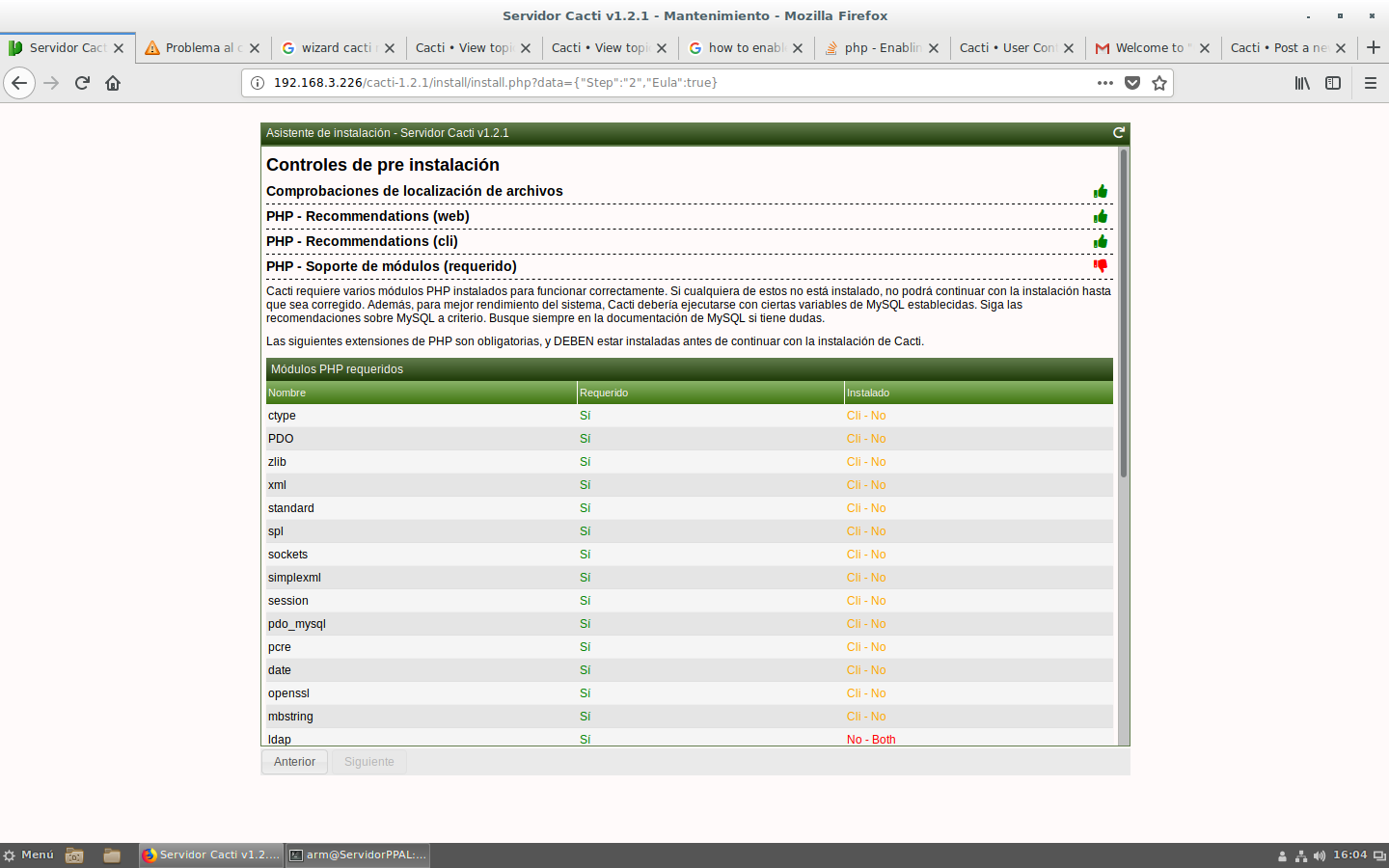Close the Problema al tab
This screenshot has width=1389, height=868.
(255, 48)
